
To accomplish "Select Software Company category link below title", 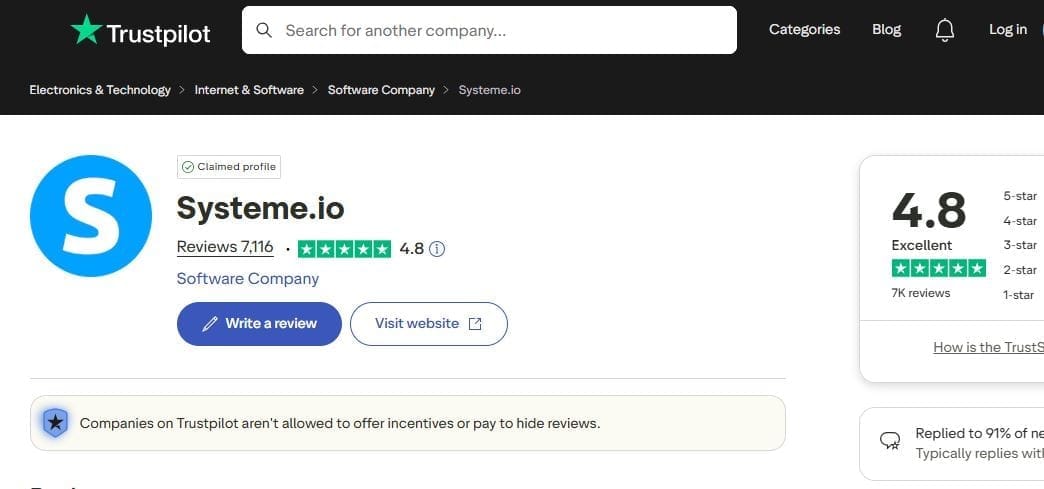I will [248, 279].
